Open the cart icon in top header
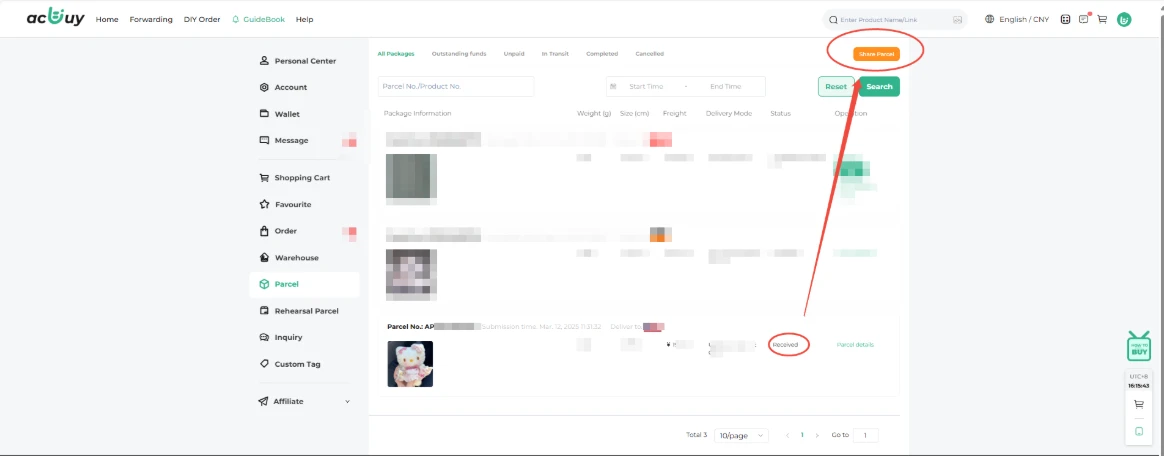The width and height of the screenshot is (1164, 456). pos(1102,19)
